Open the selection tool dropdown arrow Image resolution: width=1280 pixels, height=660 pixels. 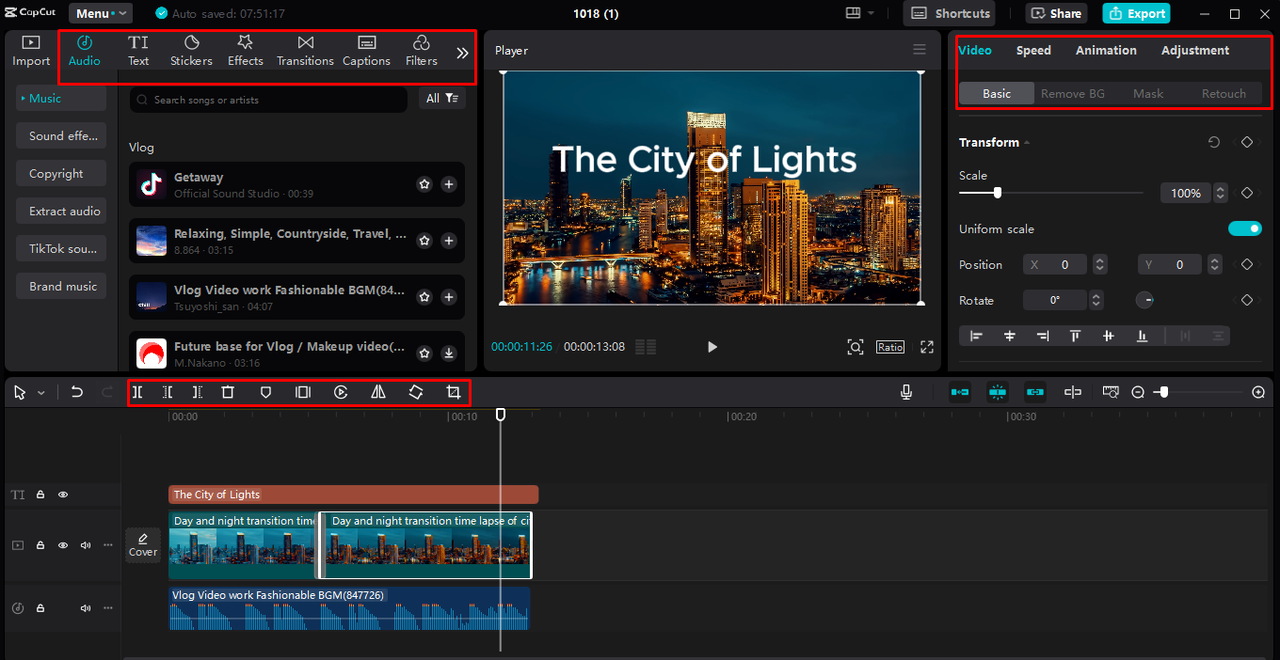coord(41,393)
